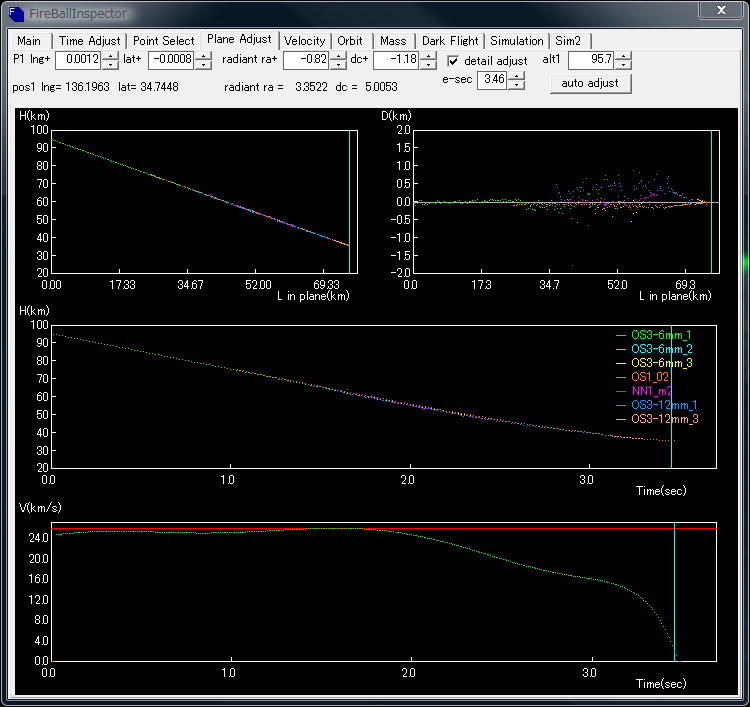Image resolution: width=750 pixels, height=707 pixels.
Task: Go to the Dark Flight tab
Action: point(450,41)
